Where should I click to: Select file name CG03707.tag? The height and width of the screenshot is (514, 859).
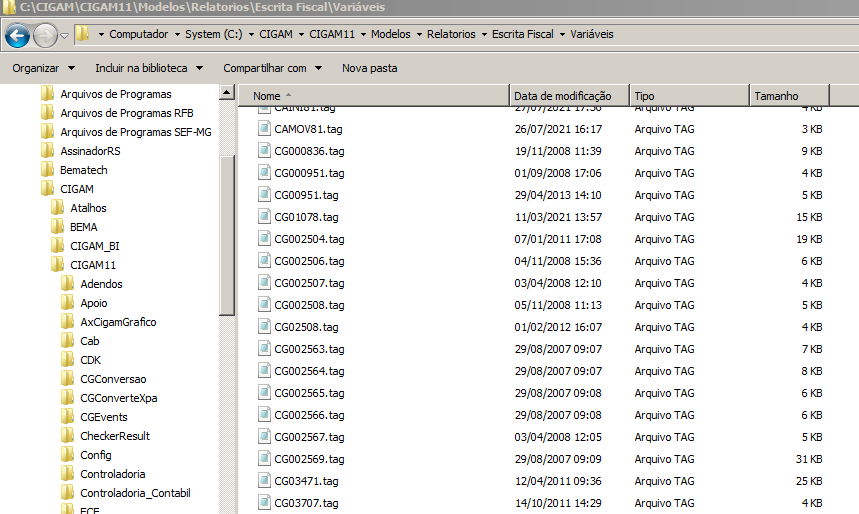[x=306, y=503]
